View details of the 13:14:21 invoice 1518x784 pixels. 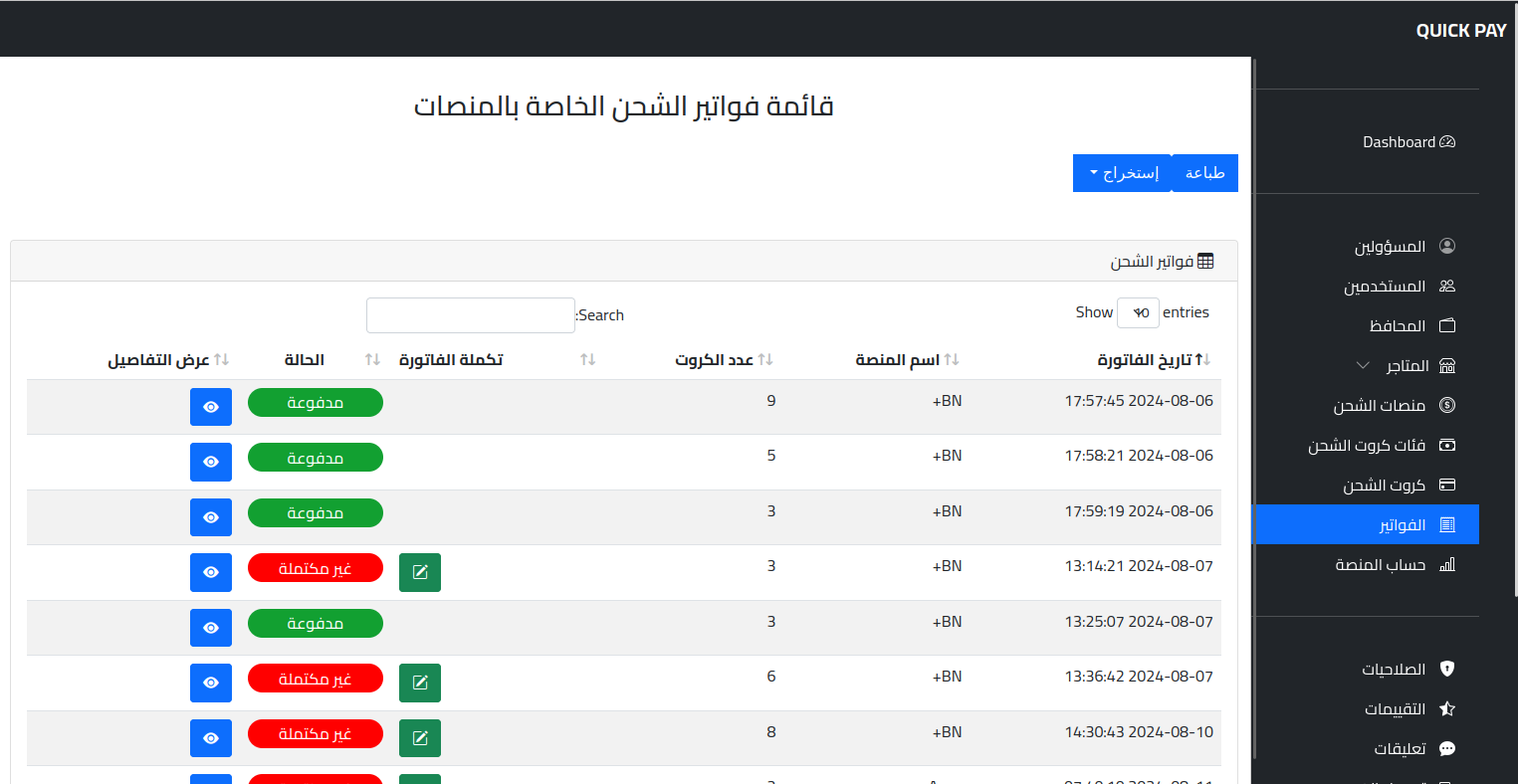click(210, 572)
